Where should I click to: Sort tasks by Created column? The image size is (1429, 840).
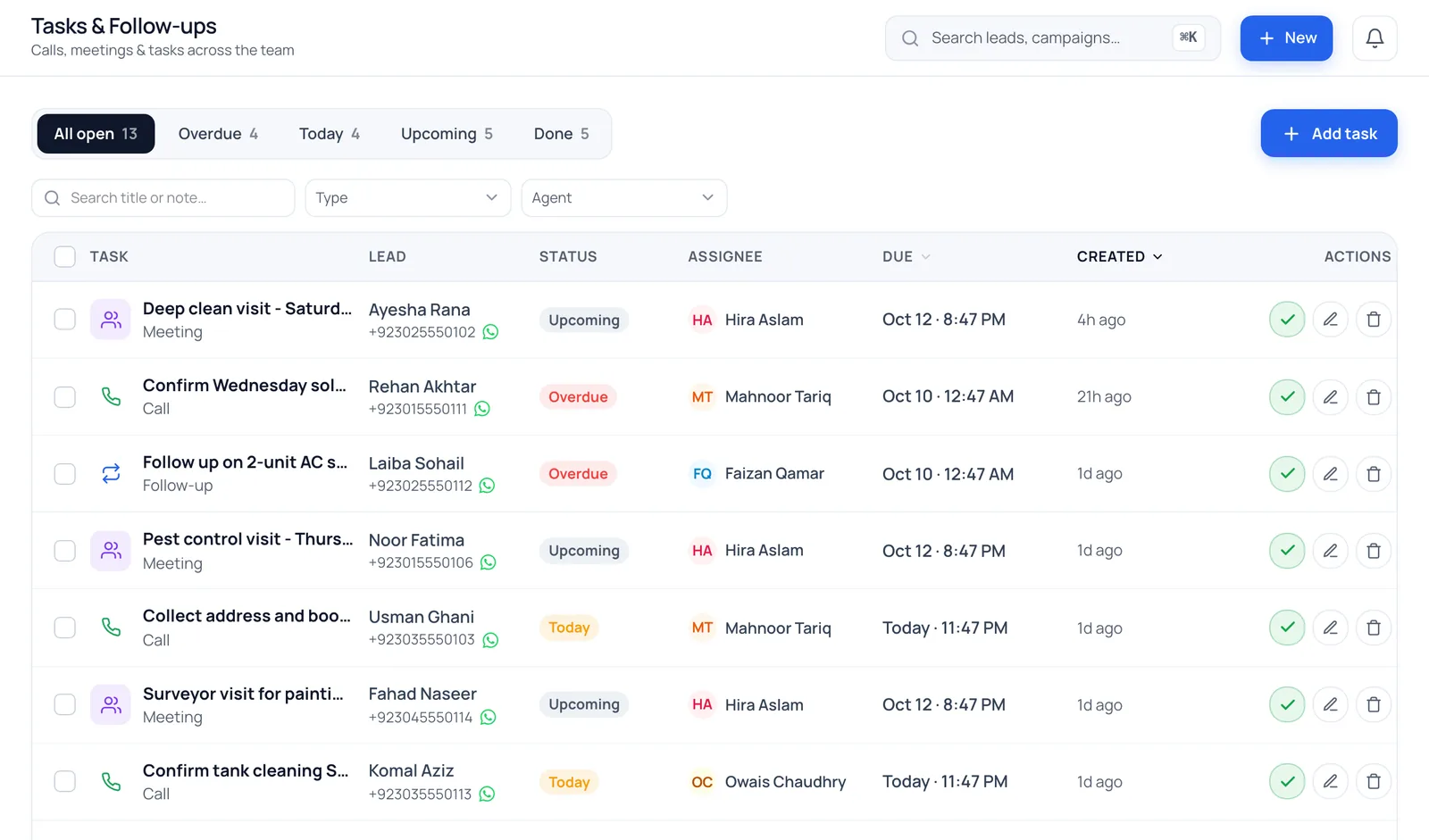coord(1119,257)
